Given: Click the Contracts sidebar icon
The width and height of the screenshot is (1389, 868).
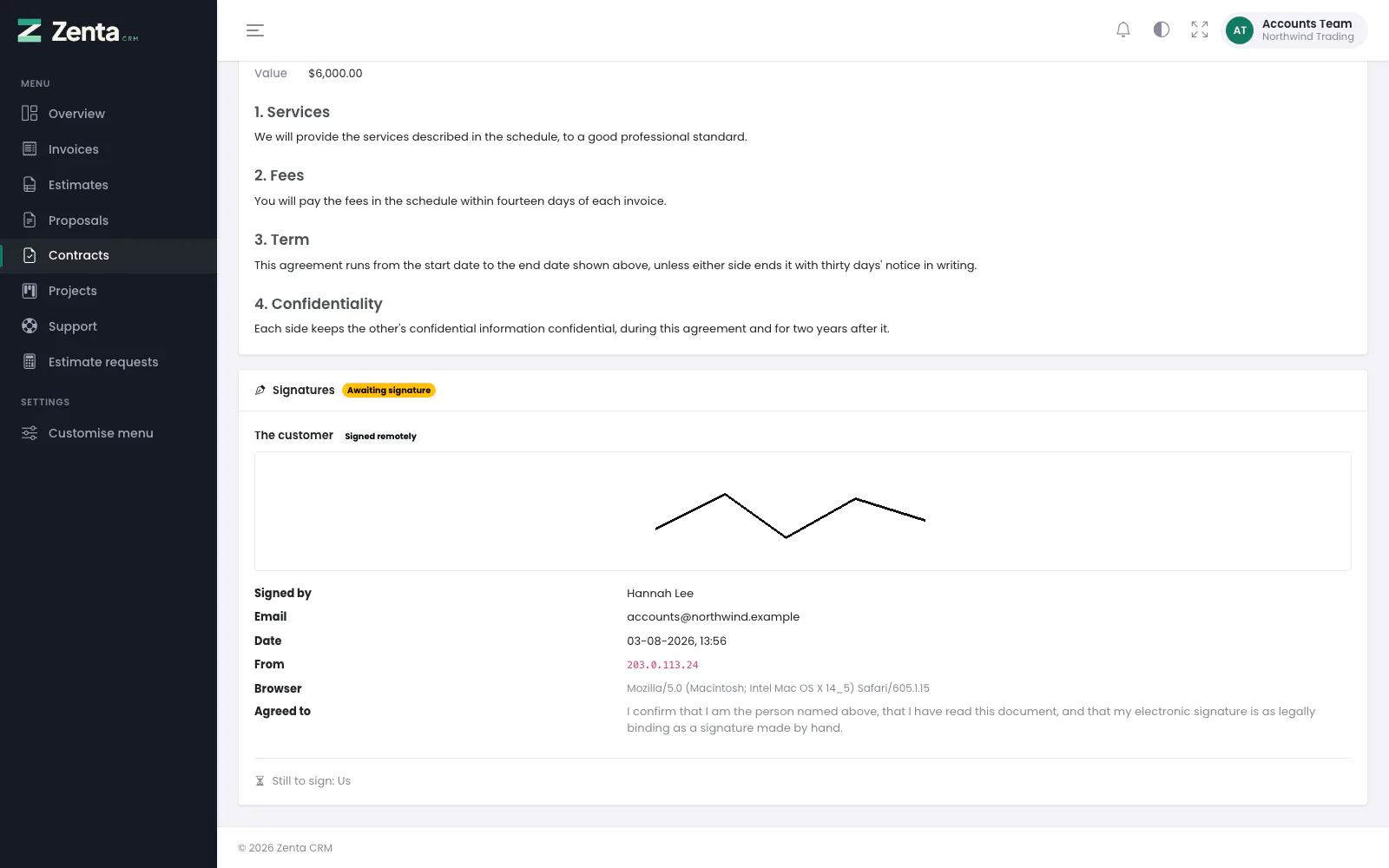Looking at the screenshot, I should pyautogui.click(x=30, y=255).
